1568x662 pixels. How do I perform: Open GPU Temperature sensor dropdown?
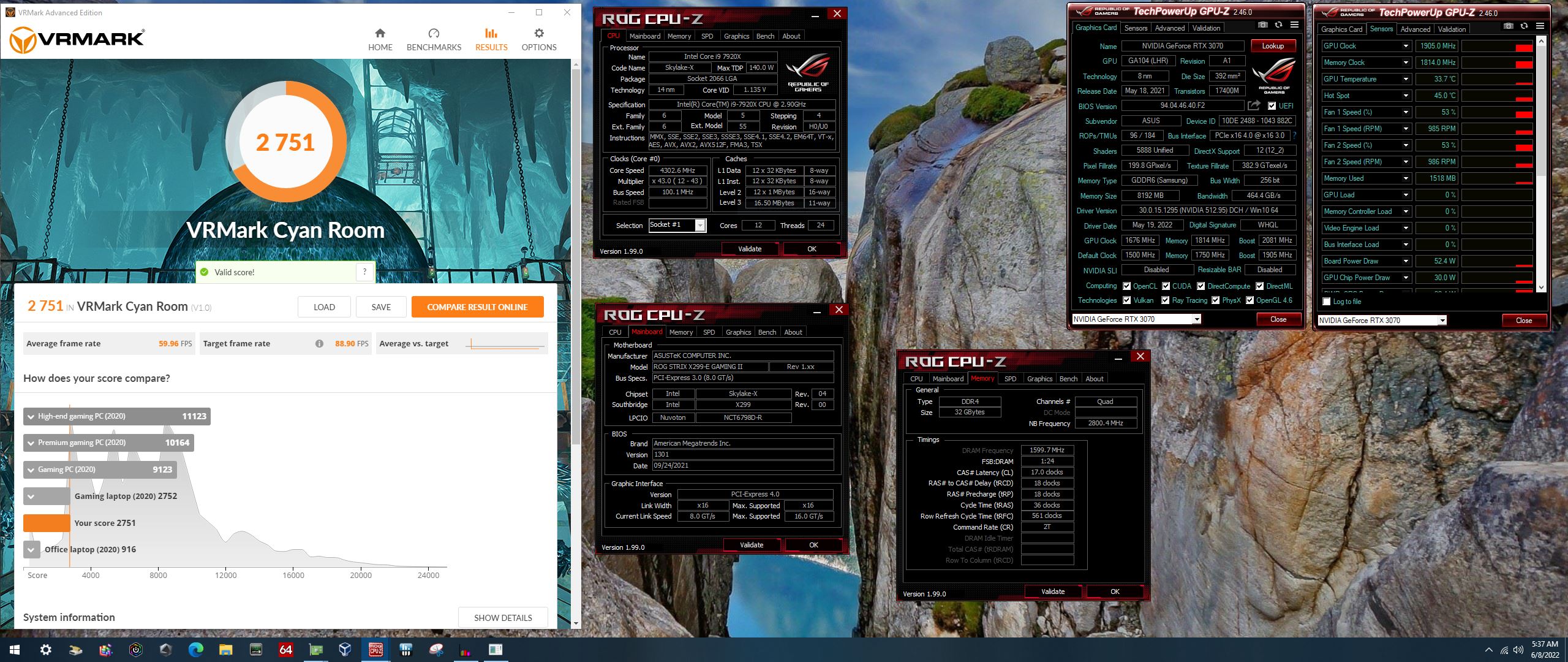click(x=1406, y=79)
